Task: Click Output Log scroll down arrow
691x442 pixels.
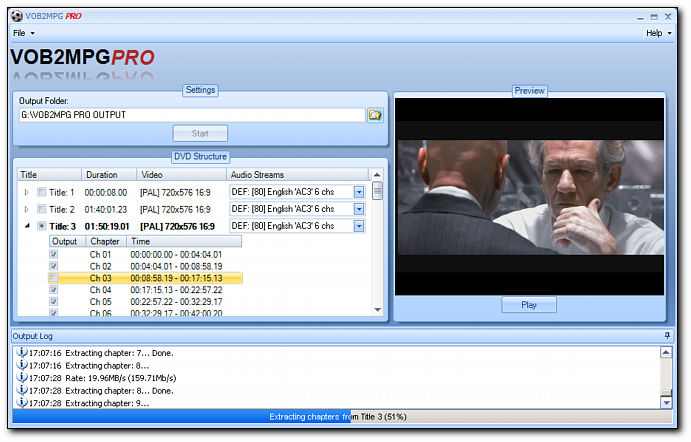Action: pyautogui.click(x=666, y=402)
